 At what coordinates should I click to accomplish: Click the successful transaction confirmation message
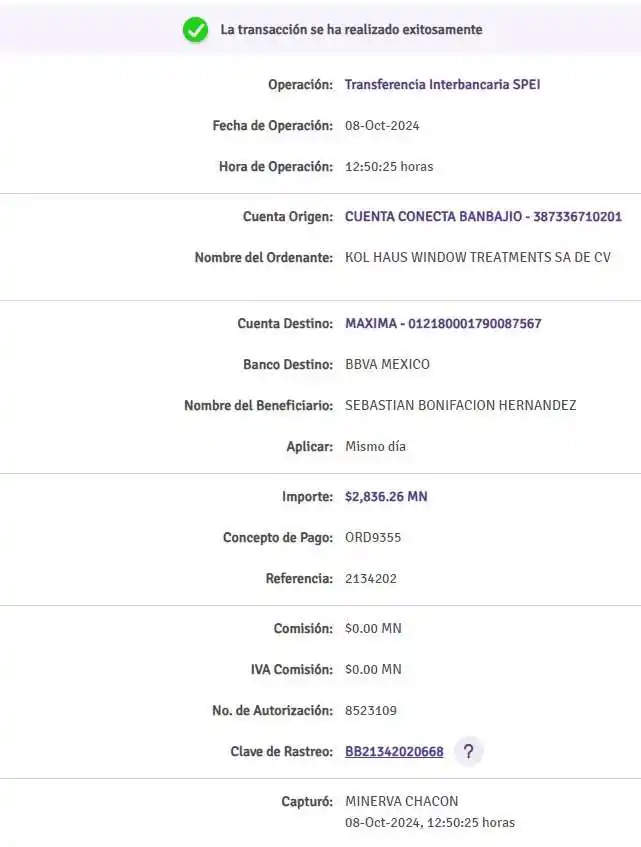point(351,30)
